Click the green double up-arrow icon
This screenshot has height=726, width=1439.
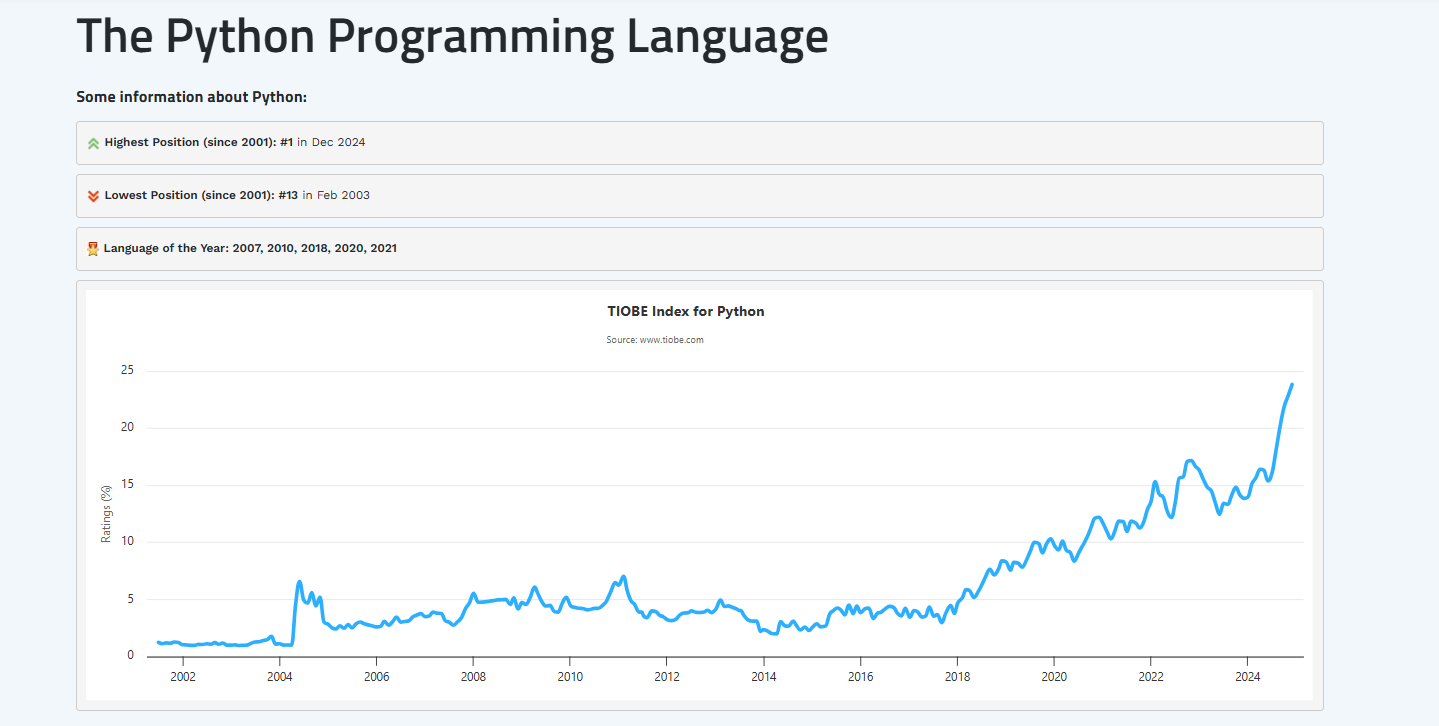point(93,143)
